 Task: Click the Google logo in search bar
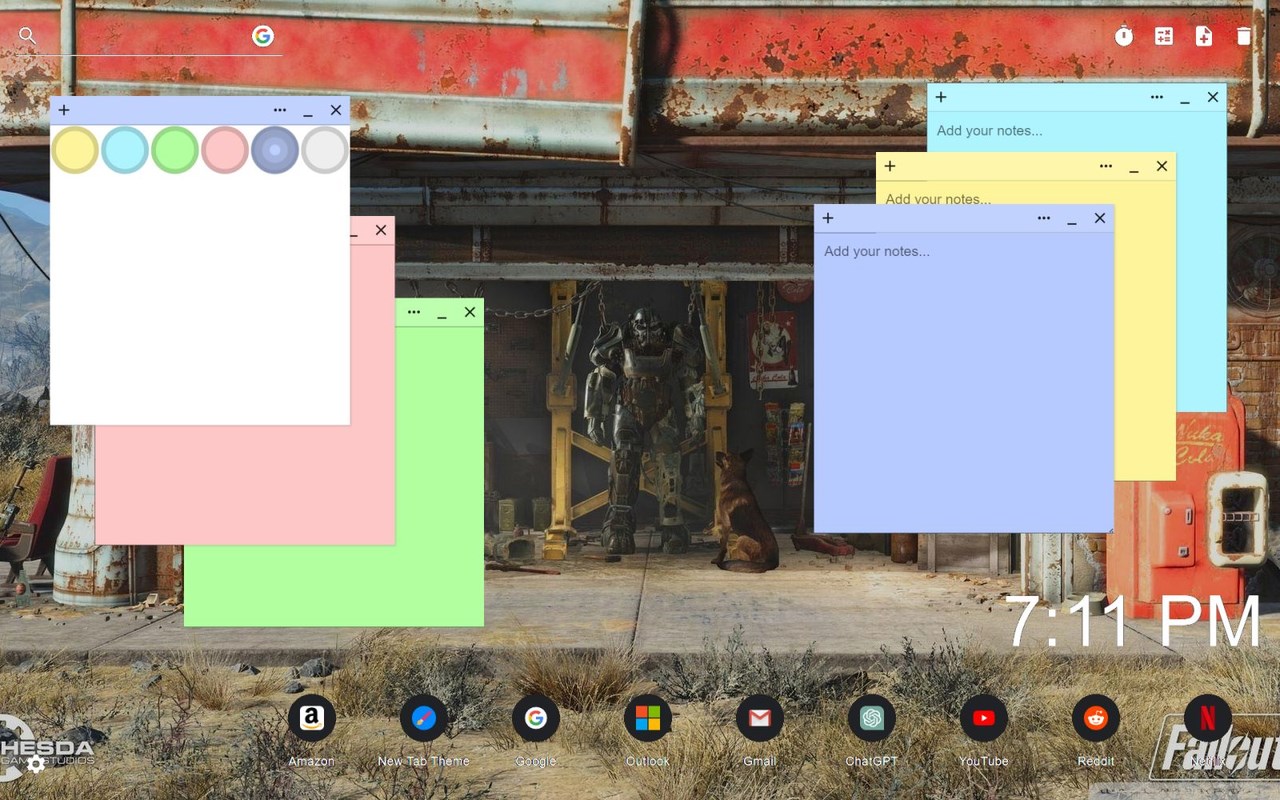click(x=263, y=36)
